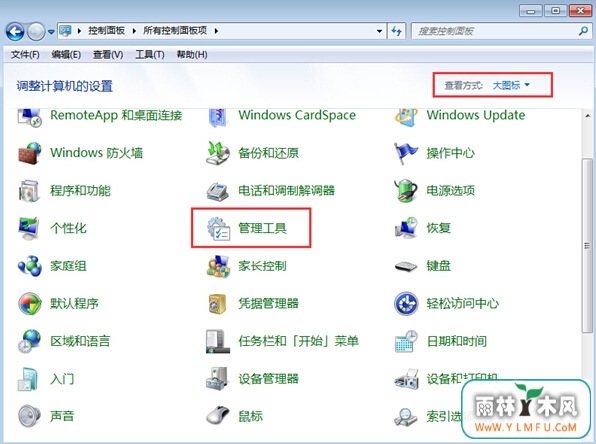Open the 文件(F) menu
The height and width of the screenshot is (444, 596).
25,55
